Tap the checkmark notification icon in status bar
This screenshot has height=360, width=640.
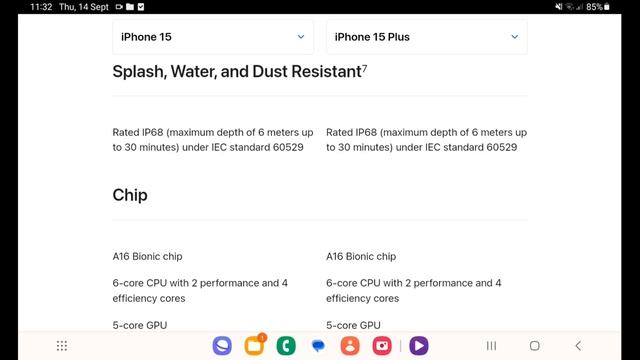tap(141, 7)
